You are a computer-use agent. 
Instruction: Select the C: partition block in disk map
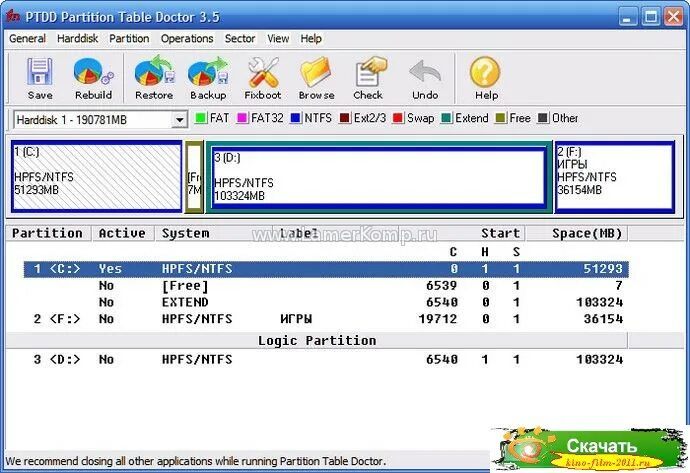tap(96, 176)
